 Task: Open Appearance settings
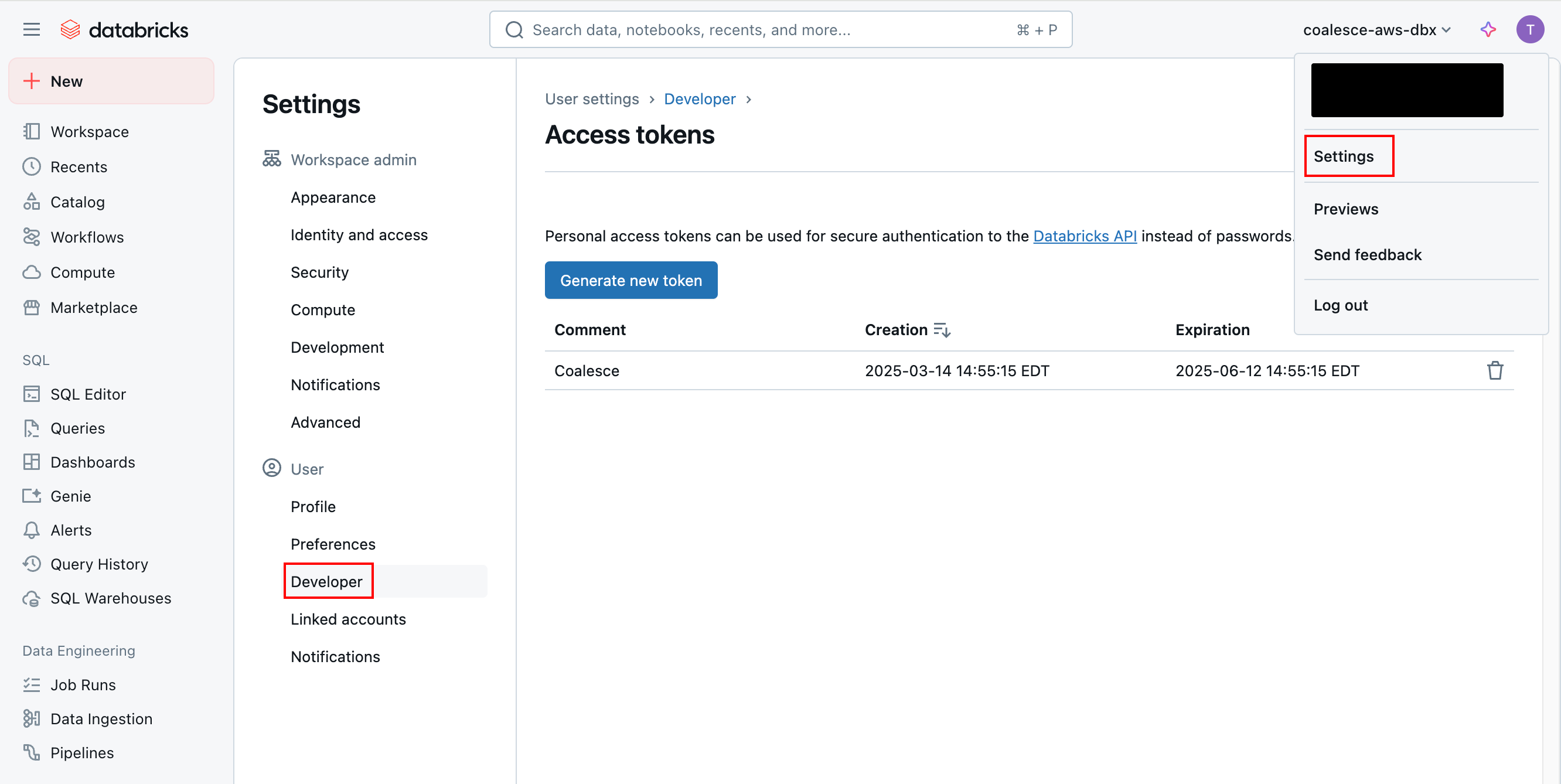[x=333, y=197]
